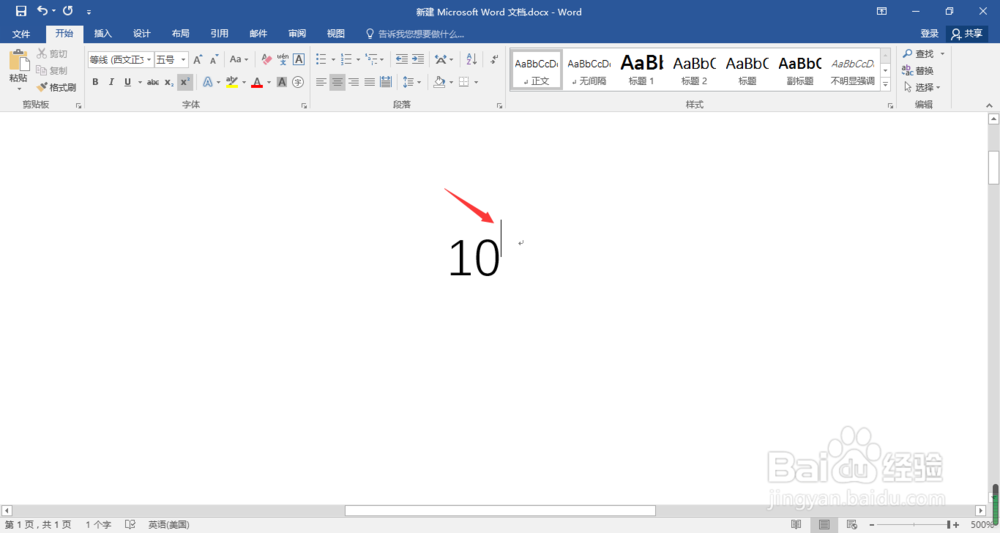Click the Line Spacing icon
This screenshot has width=1000, height=533.
(408, 82)
